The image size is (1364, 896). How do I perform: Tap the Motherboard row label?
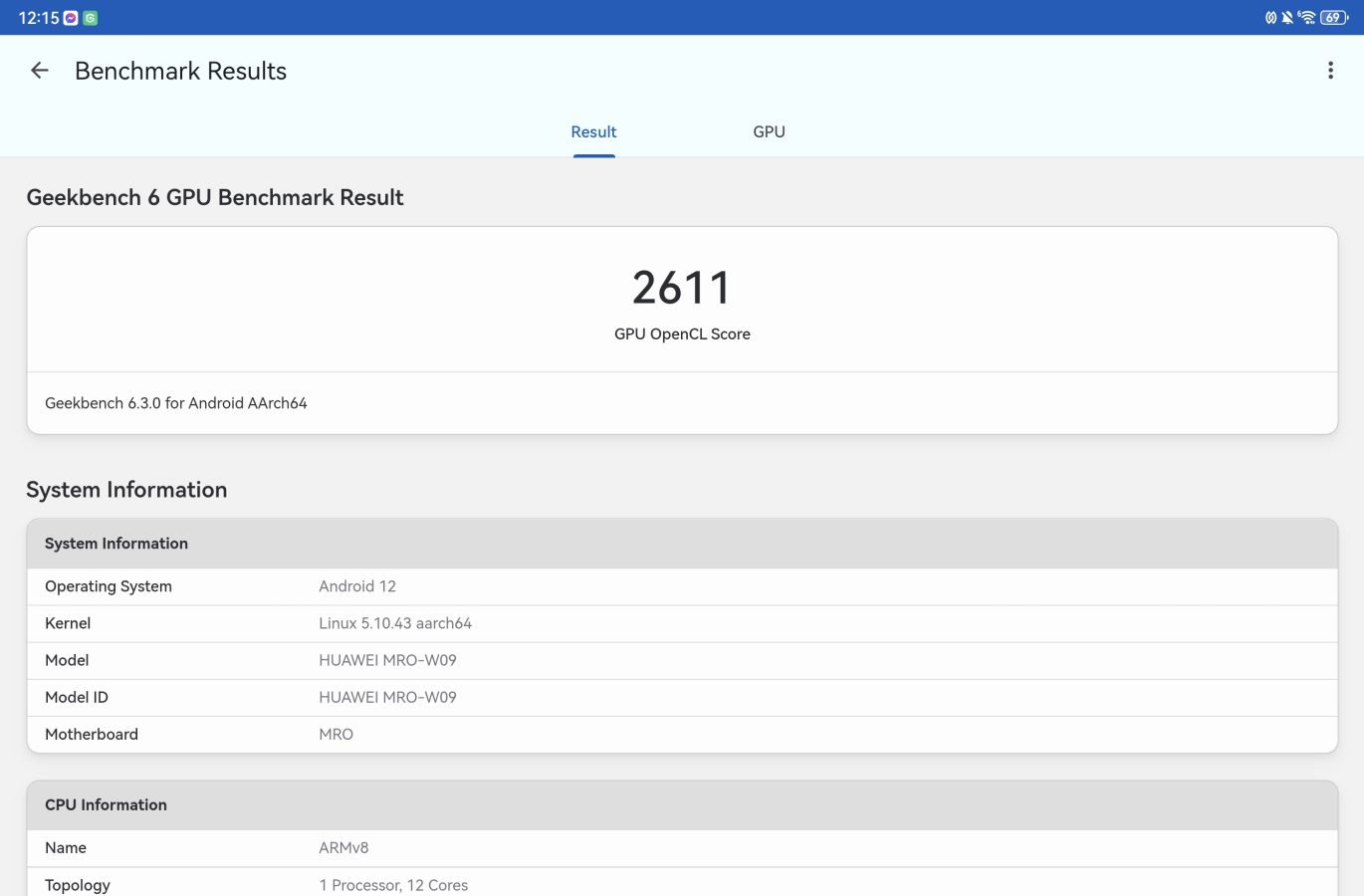(92, 734)
